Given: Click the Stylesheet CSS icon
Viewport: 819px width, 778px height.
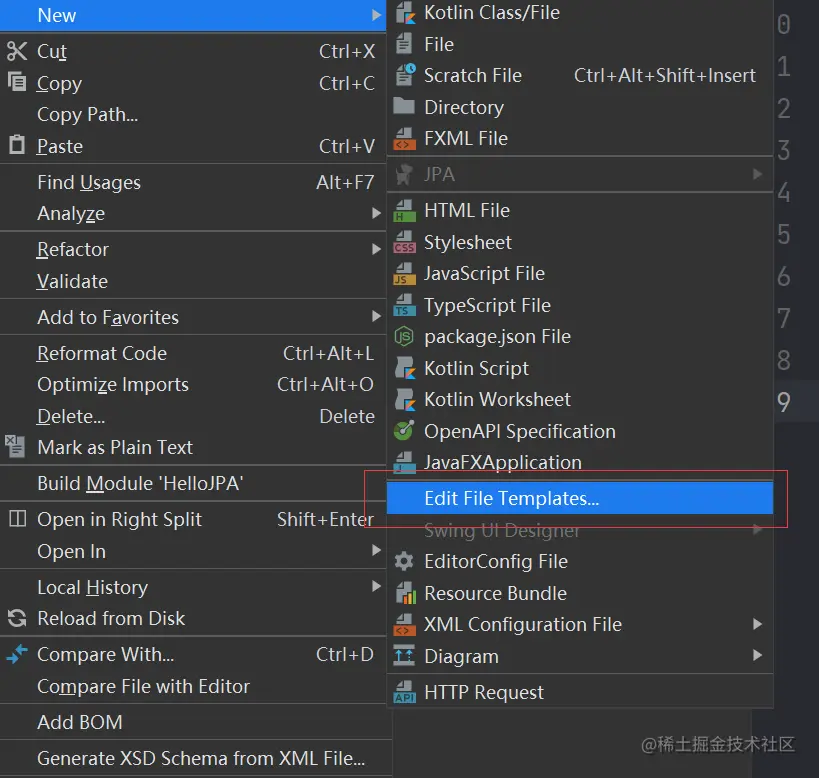Looking at the screenshot, I should [404, 243].
